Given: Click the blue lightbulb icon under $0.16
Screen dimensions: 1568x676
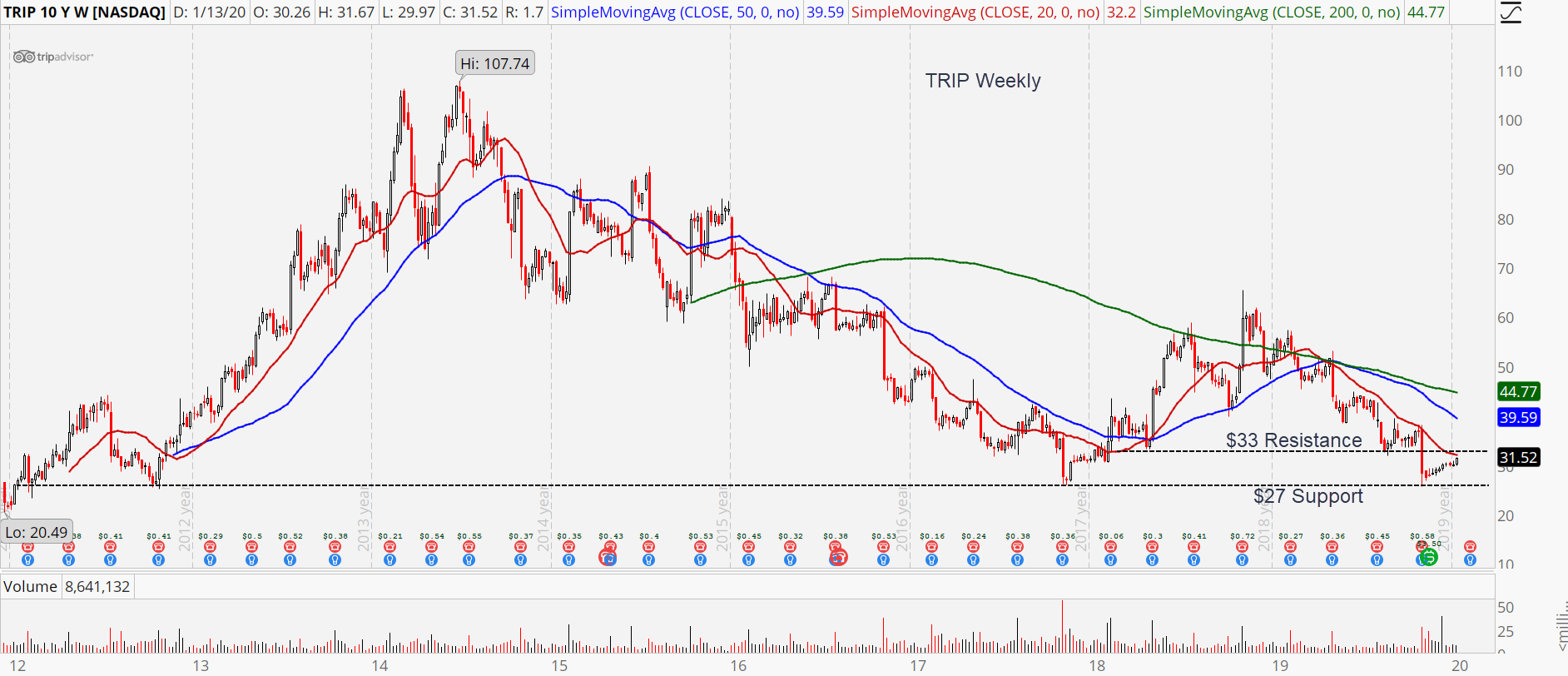Looking at the screenshot, I should click(x=931, y=560).
